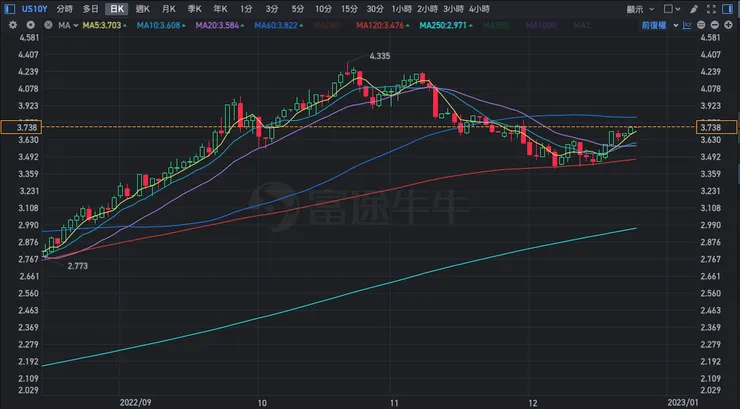Switch to 5分 five-minute interval
Image resolution: width=740 pixels, height=409 pixels.
click(x=298, y=9)
